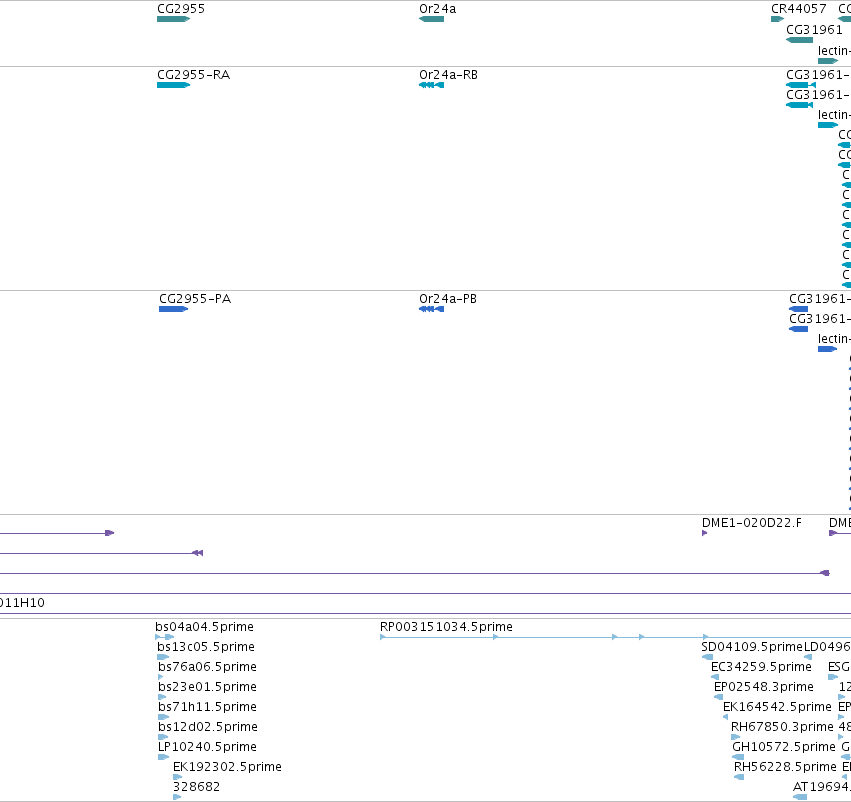The image size is (851, 802).
Task: Click the CG2955-RA transcript glyph
Action: tap(174, 85)
